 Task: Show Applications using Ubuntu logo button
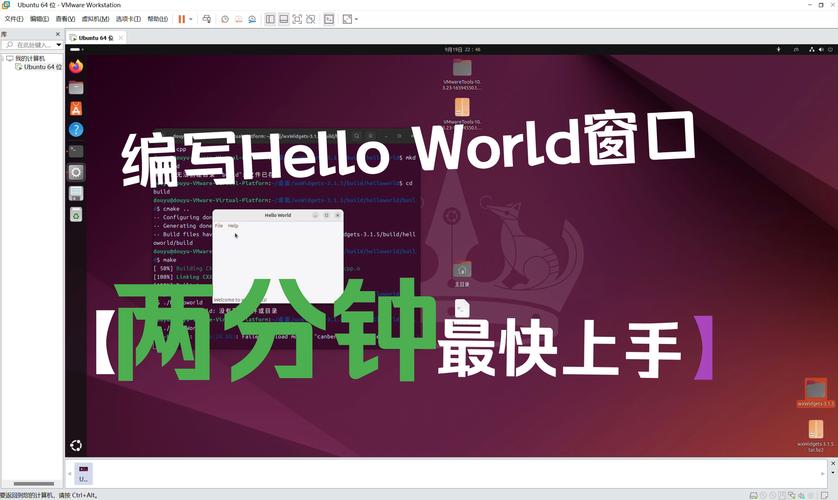pos(76,445)
